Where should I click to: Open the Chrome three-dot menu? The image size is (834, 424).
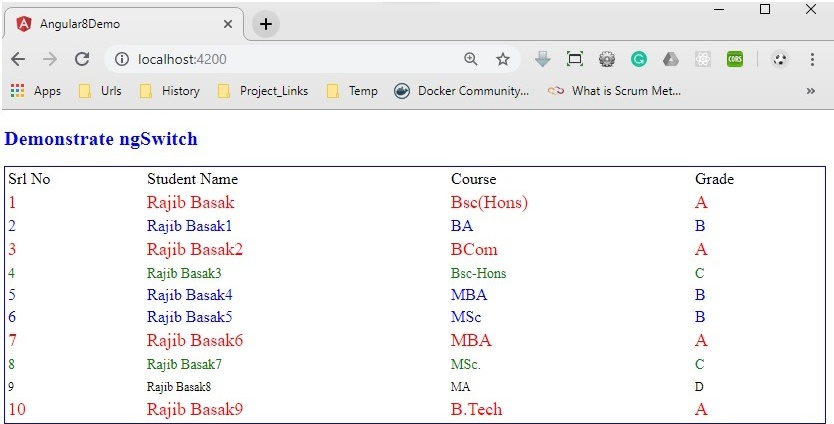[x=813, y=59]
